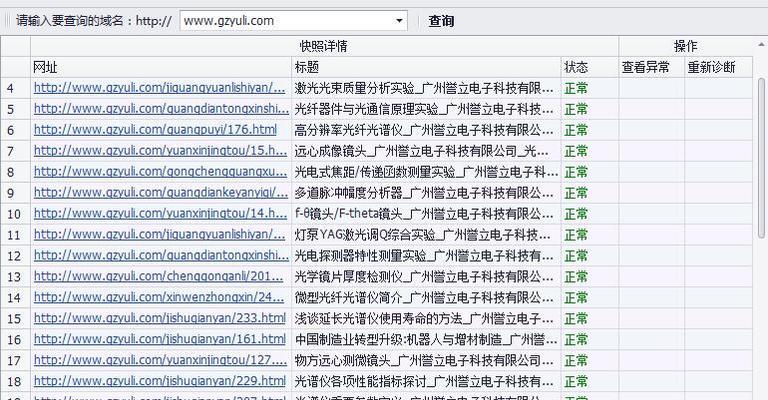Open the guangpuyi/176.html link
The image size is (768, 400).
click(155, 130)
